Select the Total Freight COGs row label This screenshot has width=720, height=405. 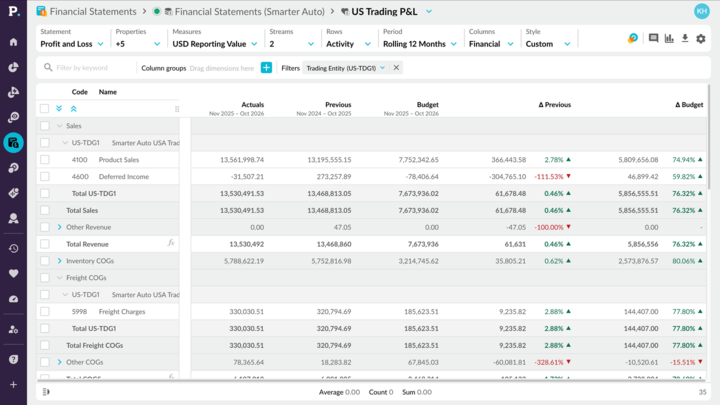click(x=95, y=345)
